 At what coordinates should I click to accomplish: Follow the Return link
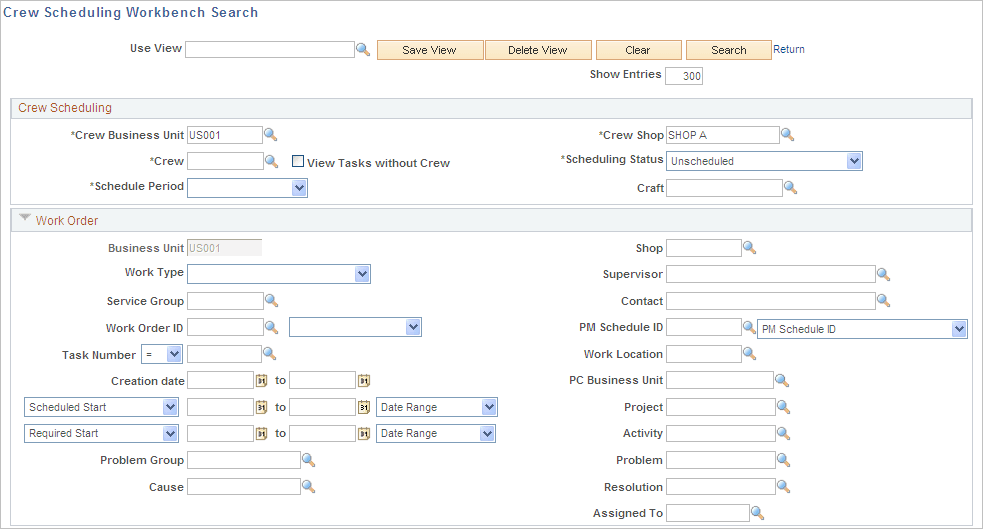coord(789,49)
